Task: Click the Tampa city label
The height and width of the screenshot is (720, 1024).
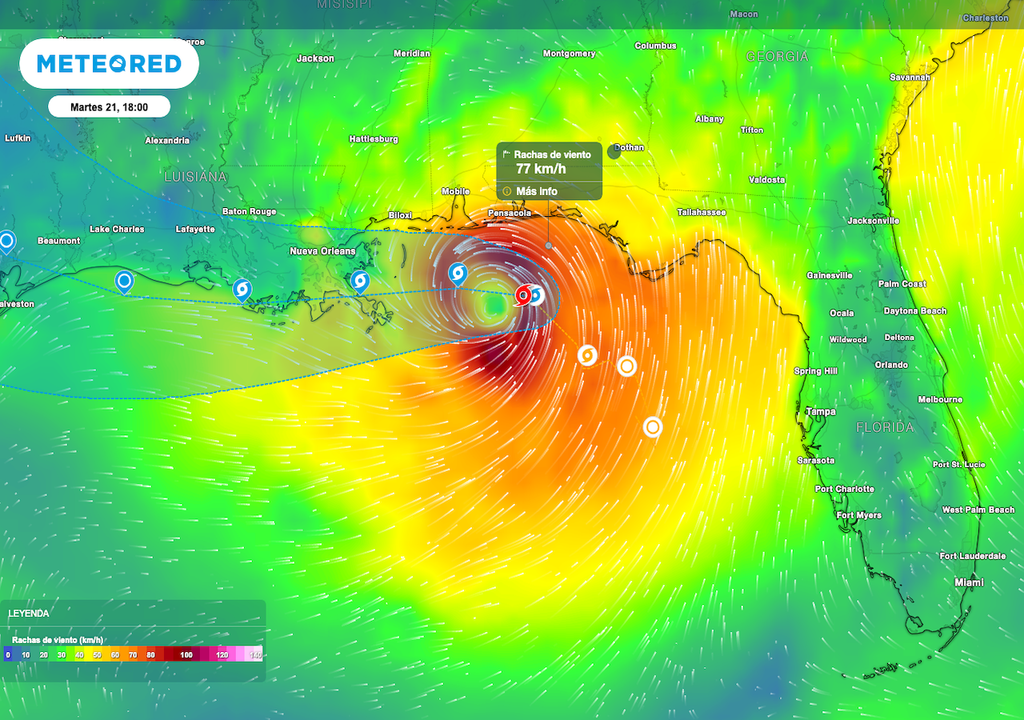Action: click(x=820, y=412)
